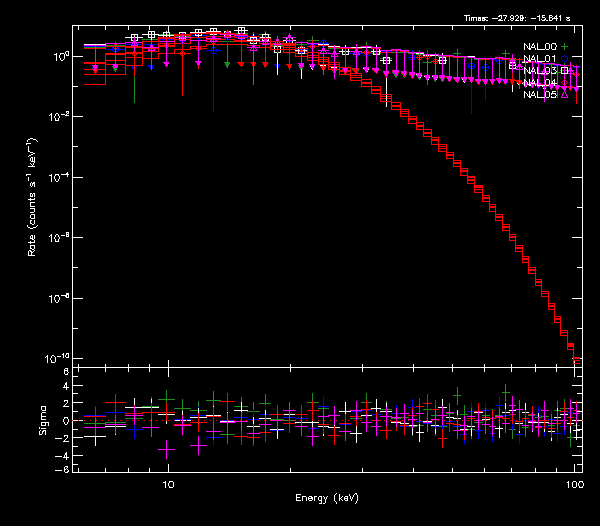The width and height of the screenshot is (600, 526).
Task: Select the NAI_03 legend text label
Action: tap(538, 70)
